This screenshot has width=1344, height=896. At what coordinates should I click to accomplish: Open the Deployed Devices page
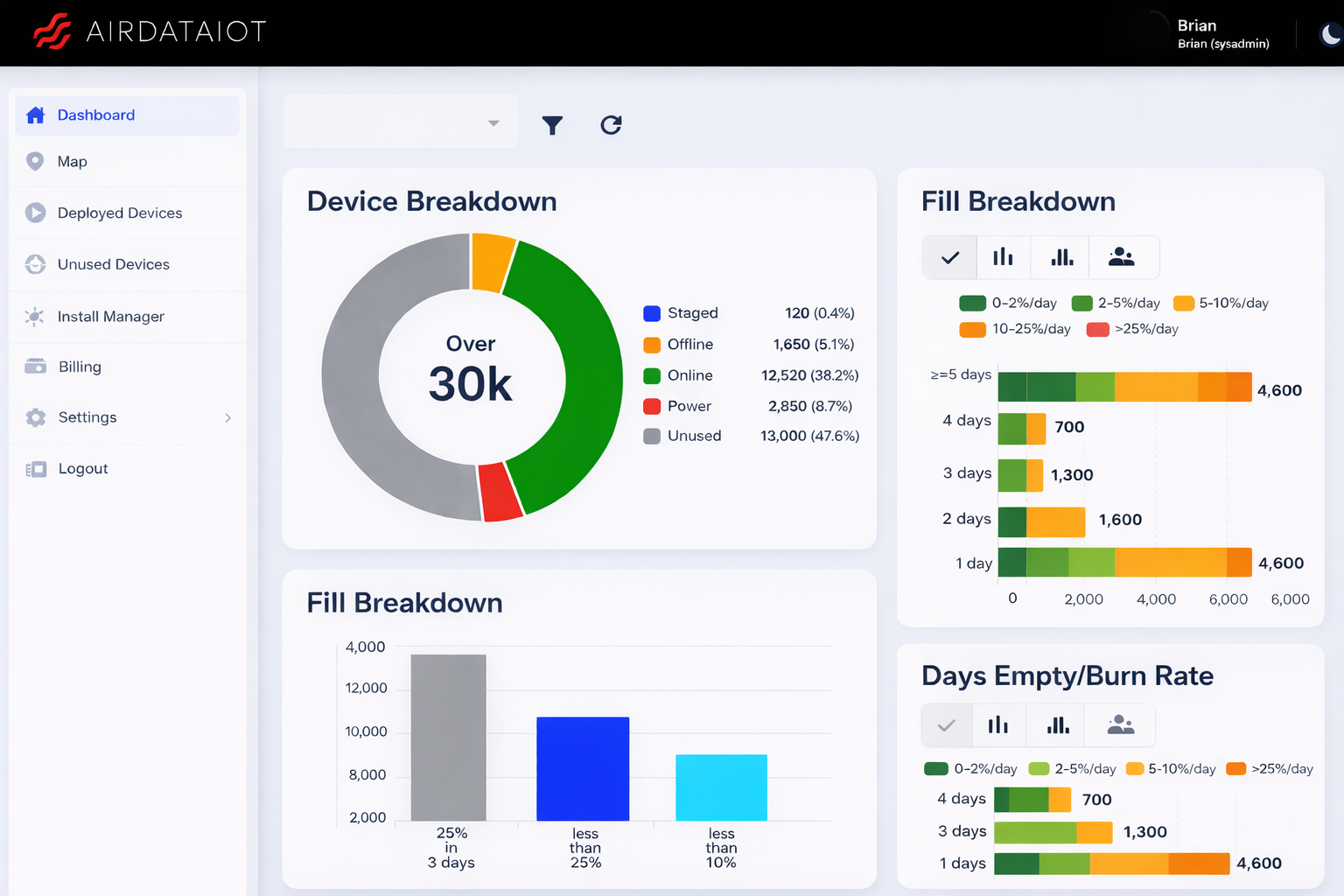tap(120, 213)
